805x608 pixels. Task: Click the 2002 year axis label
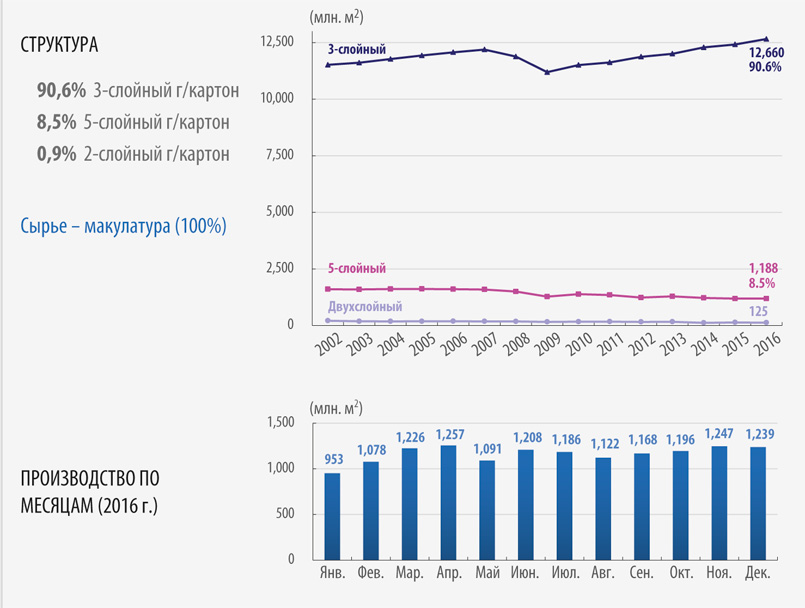[x=329, y=344]
